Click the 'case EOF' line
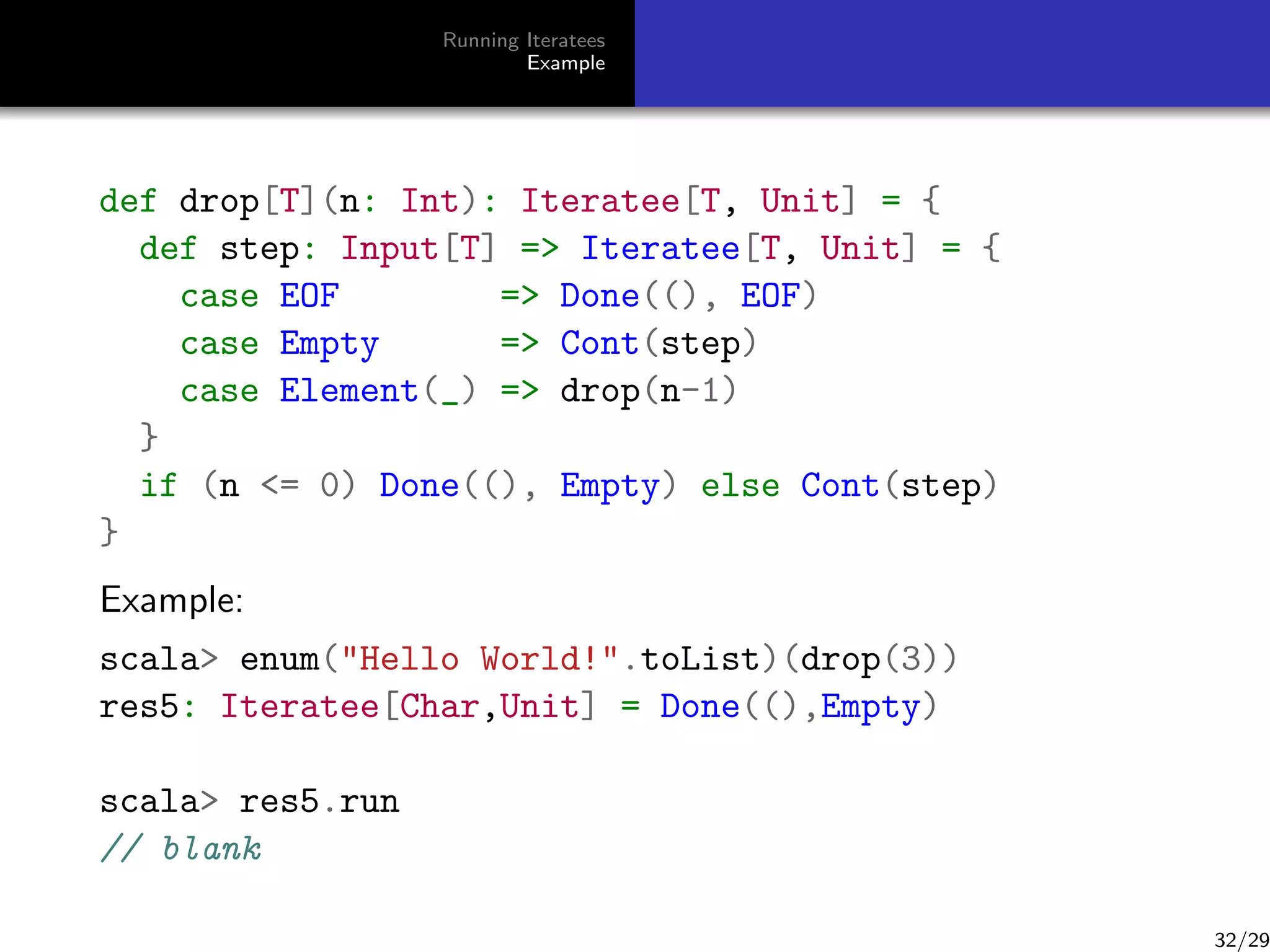 499,296
